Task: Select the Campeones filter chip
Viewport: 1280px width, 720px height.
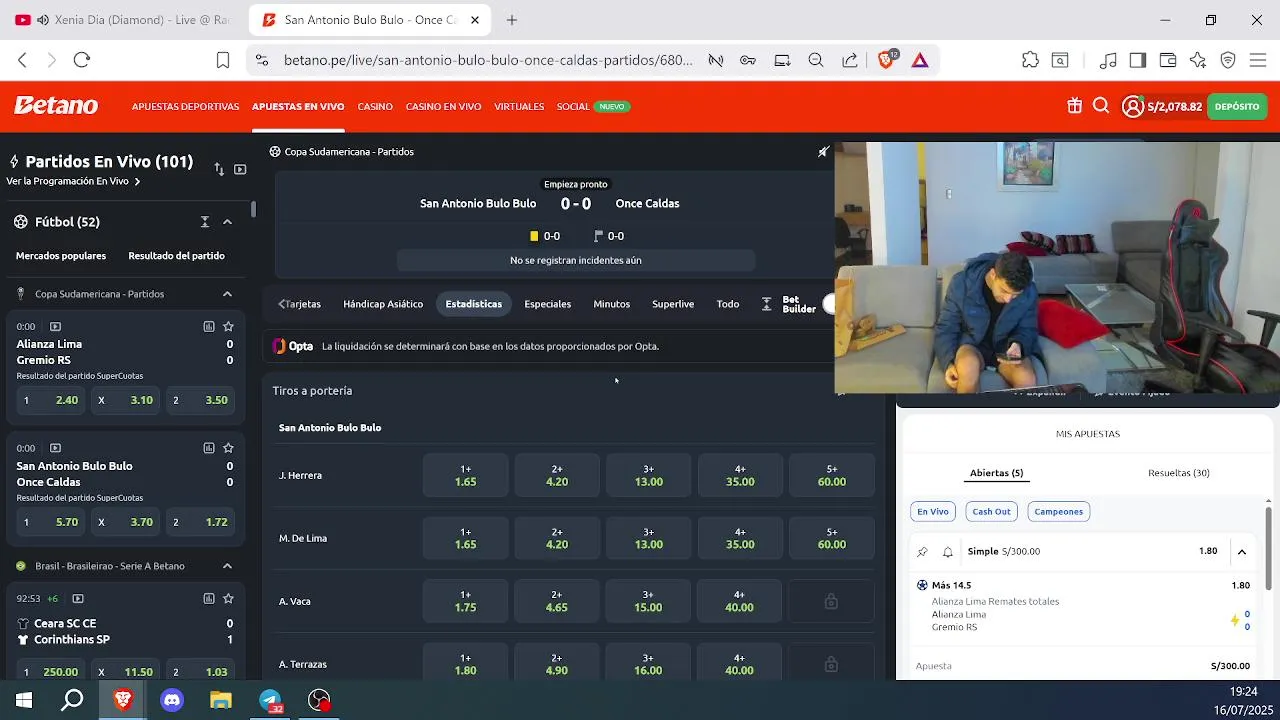Action: [1058, 511]
